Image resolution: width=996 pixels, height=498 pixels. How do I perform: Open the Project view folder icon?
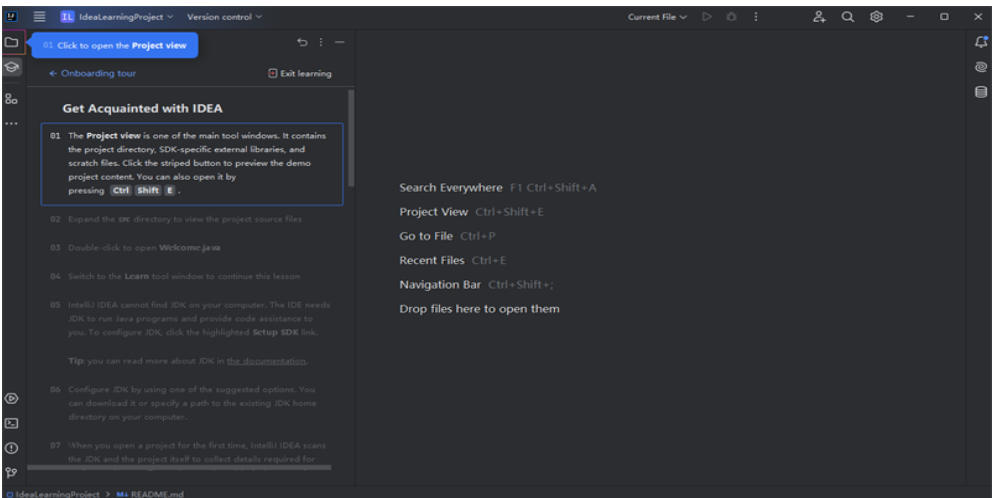coord(12,44)
